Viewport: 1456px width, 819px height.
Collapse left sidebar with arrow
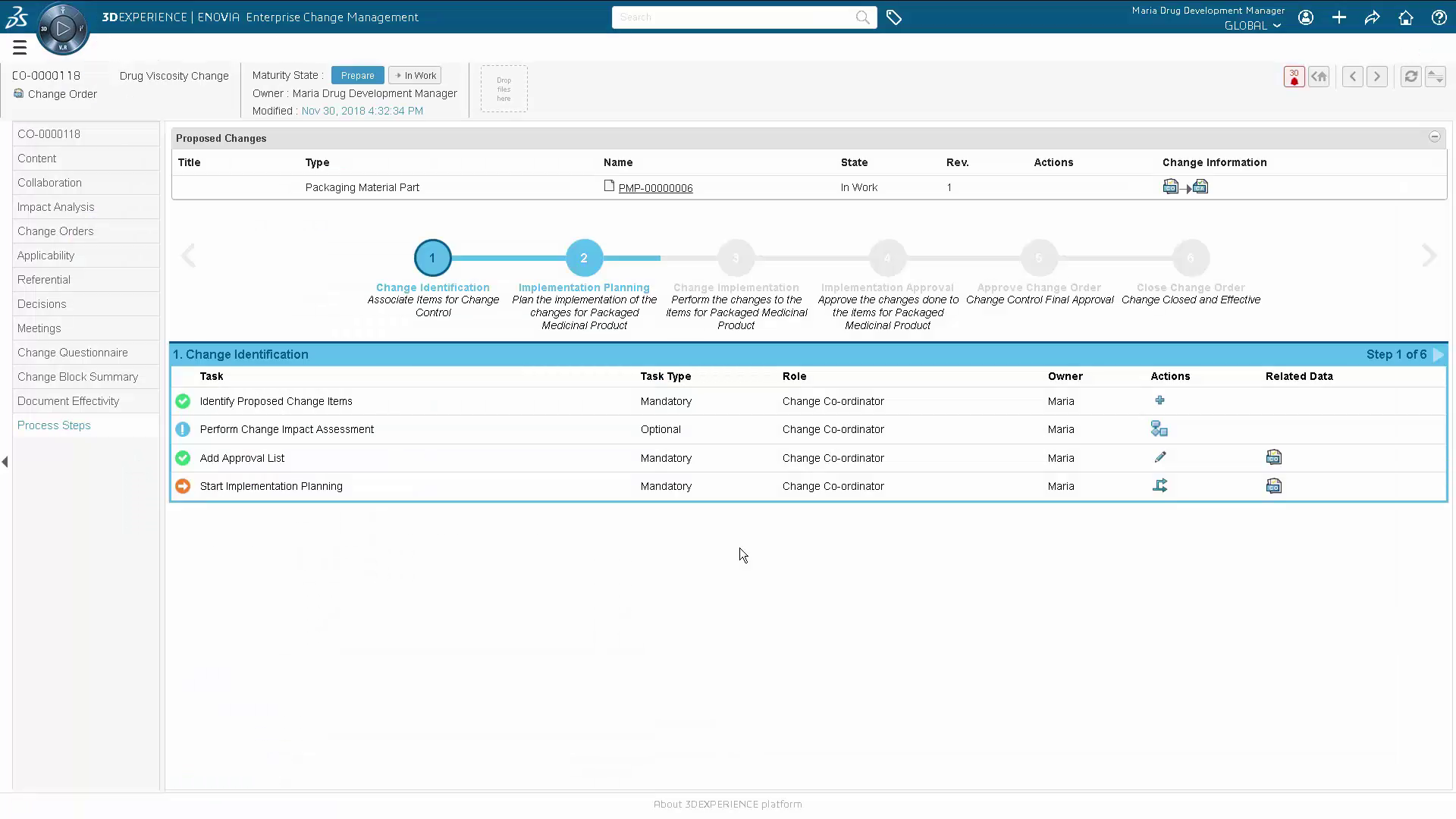pyautogui.click(x=5, y=461)
